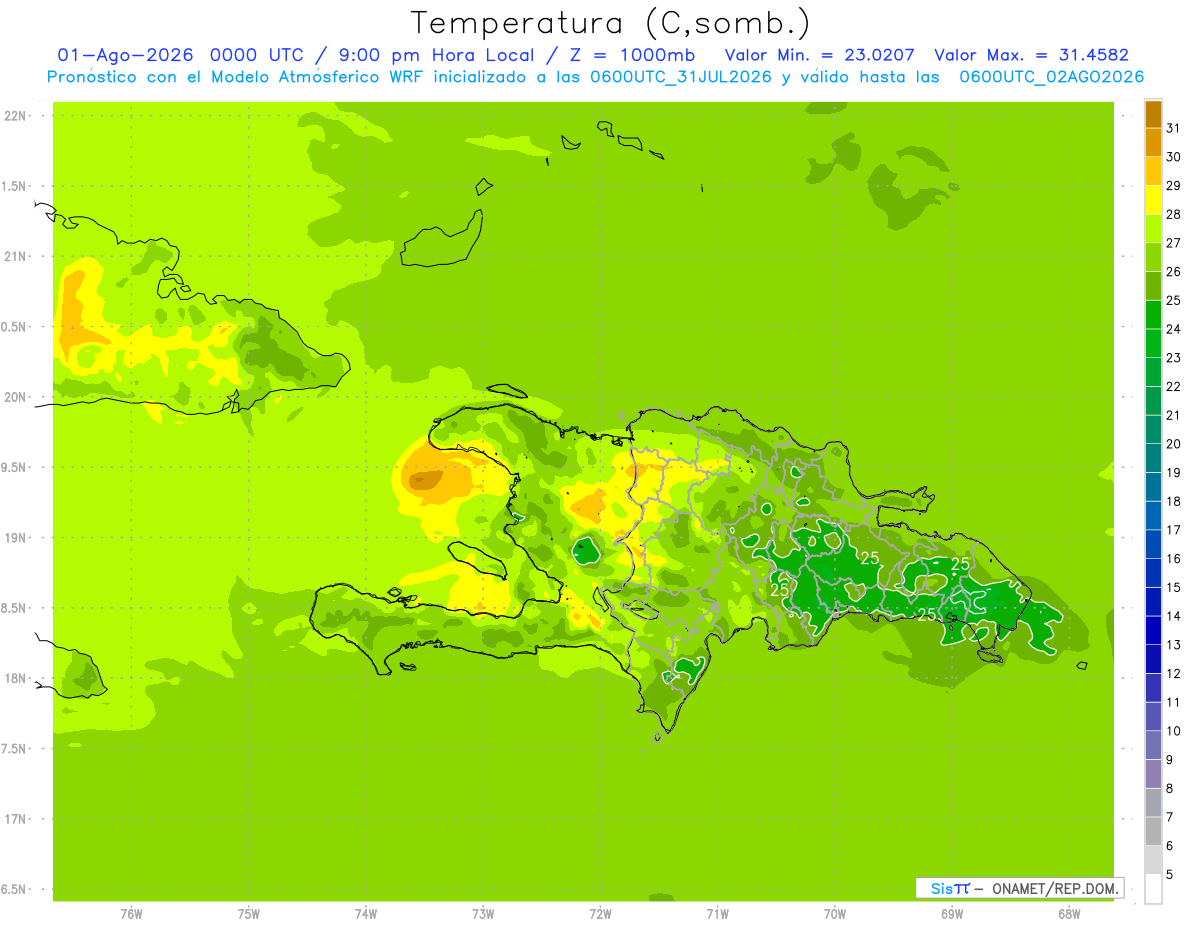Click the Valor Min. = 23.0207 text
This screenshot has width=1200, height=927.
click(820, 55)
